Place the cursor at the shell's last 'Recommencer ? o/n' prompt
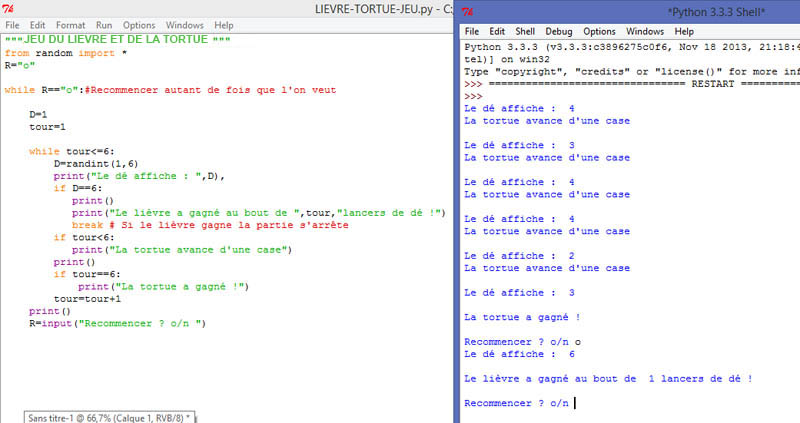The image size is (800, 423). click(x=576, y=402)
